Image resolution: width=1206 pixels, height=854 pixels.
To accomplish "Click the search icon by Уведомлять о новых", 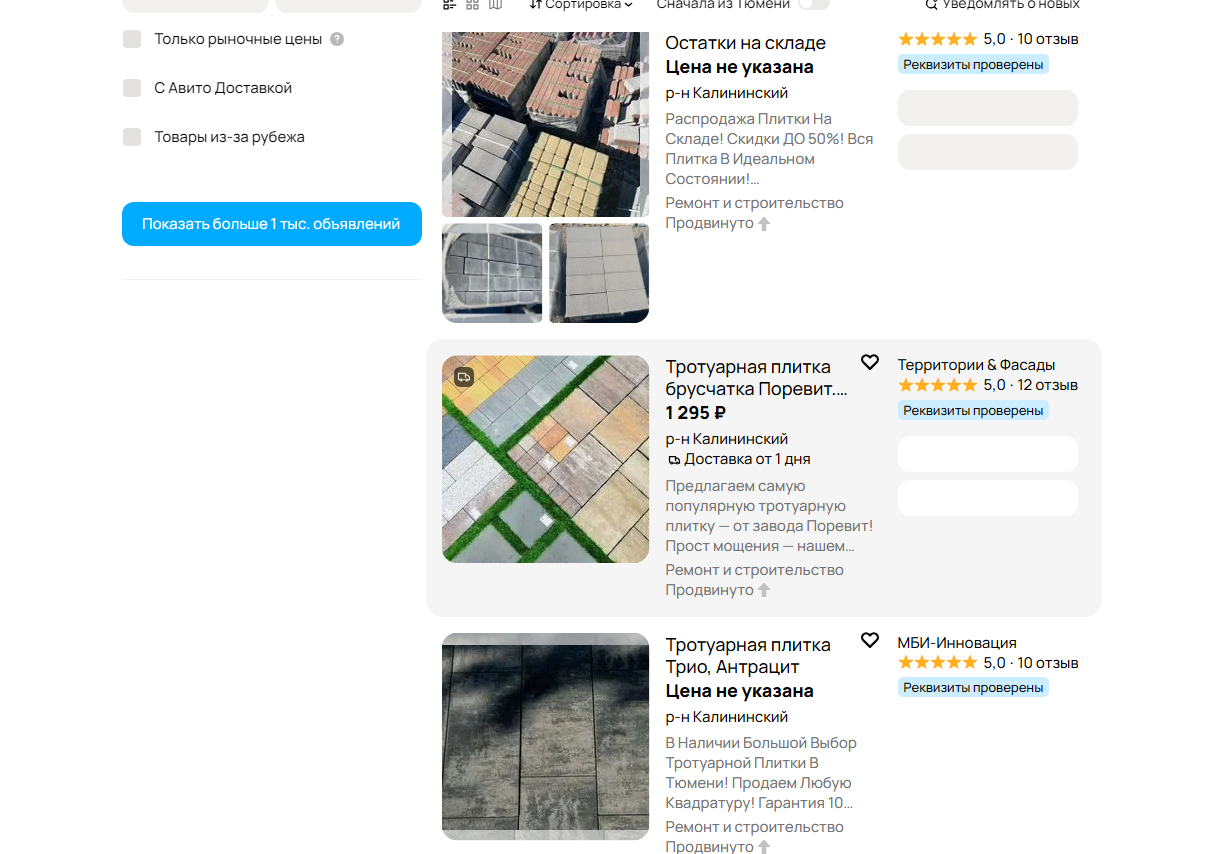I will tap(932, 5).
